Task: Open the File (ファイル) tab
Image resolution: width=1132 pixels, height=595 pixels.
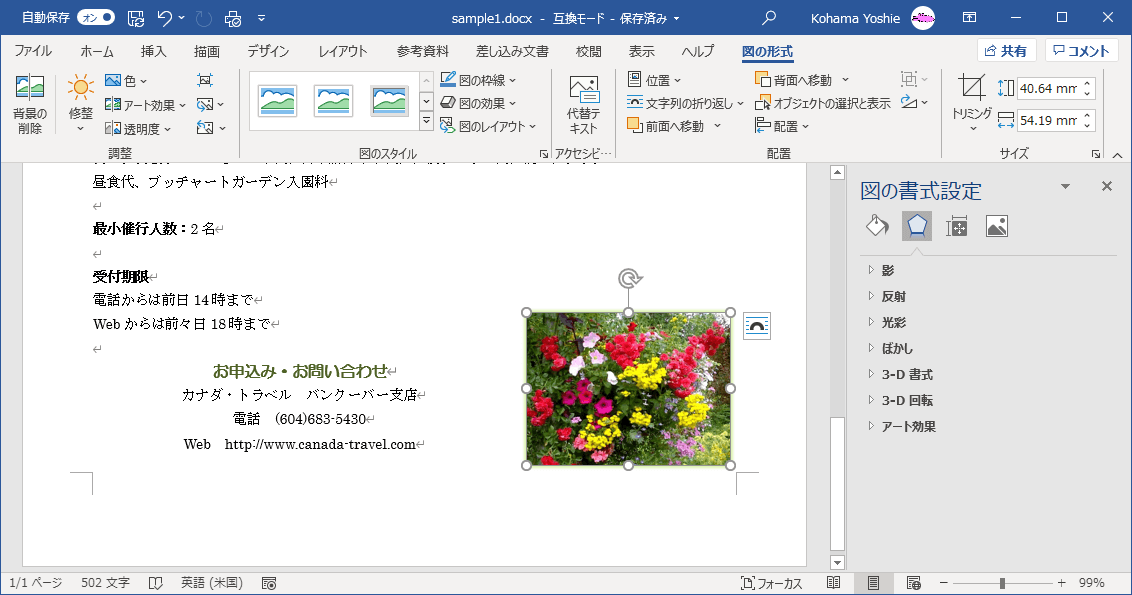Action: (32, 51)
